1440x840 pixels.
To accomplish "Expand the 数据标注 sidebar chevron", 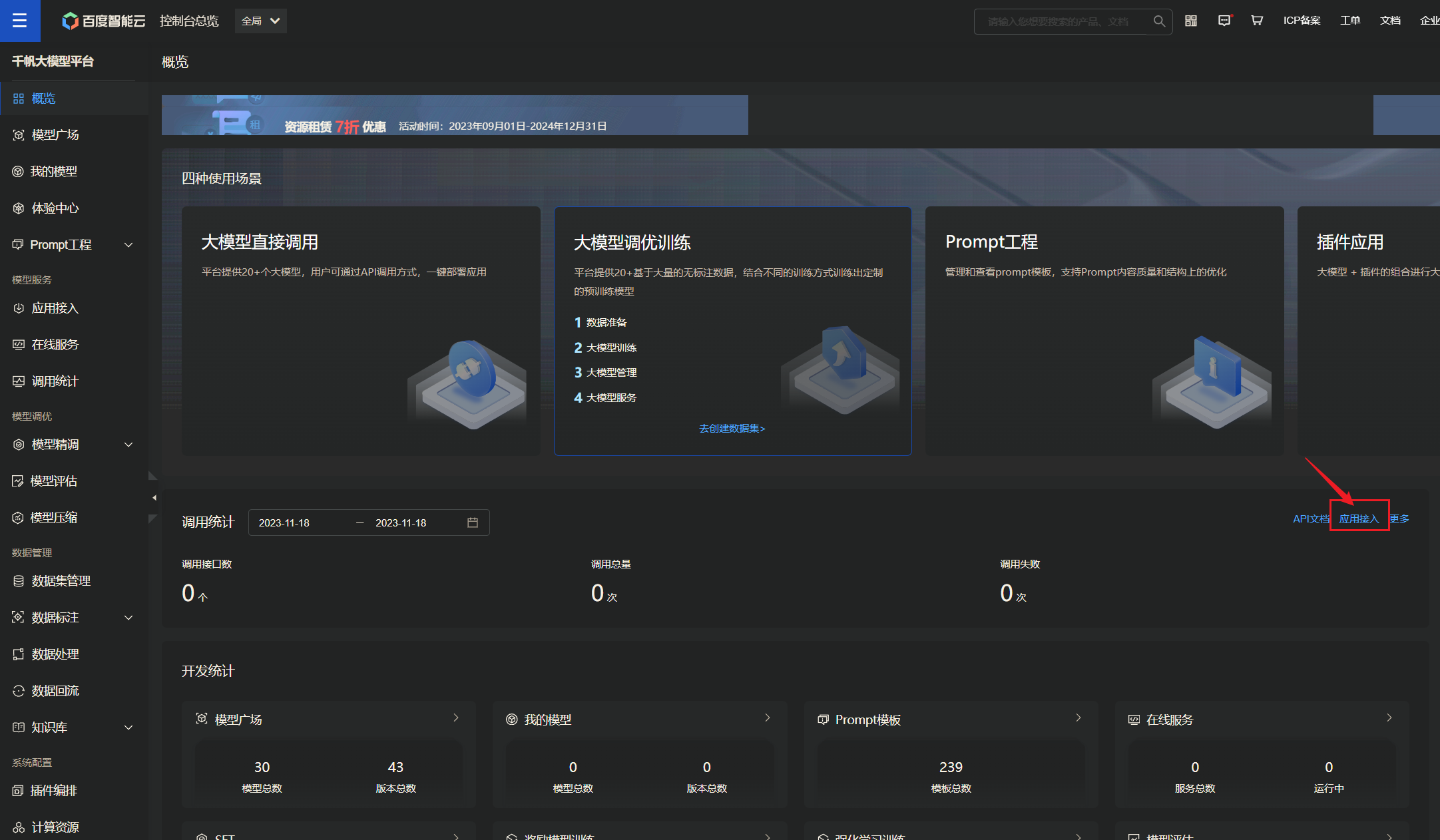I will pyautogui.click(x=128, y=618).
